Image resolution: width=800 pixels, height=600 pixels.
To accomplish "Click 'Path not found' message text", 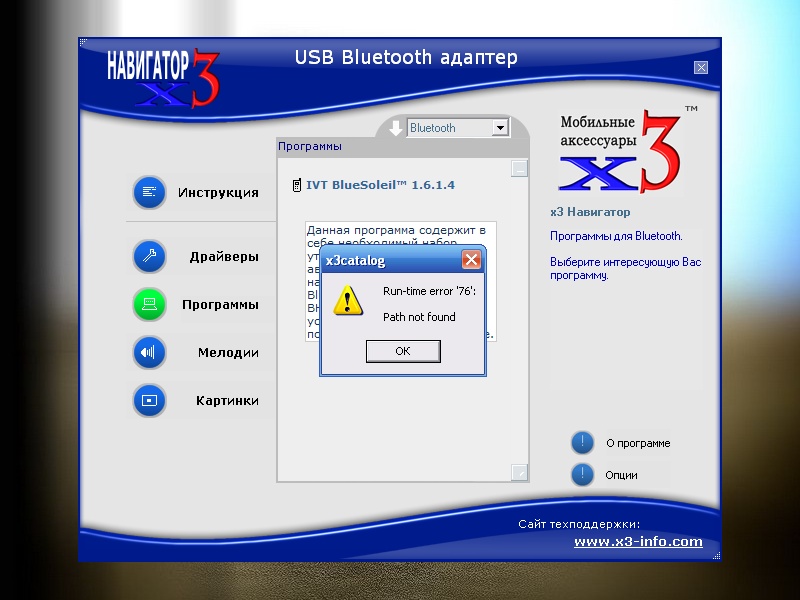I will 419,317.
